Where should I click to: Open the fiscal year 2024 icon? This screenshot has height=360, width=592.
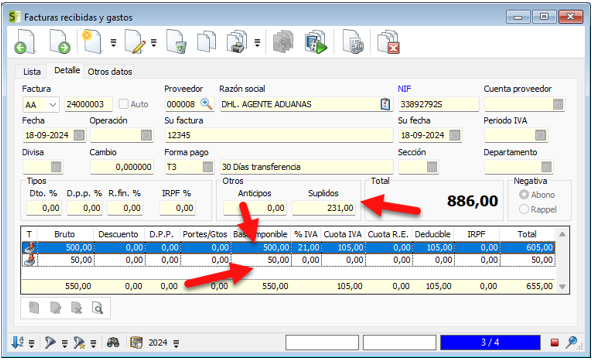tap(136, 342)
